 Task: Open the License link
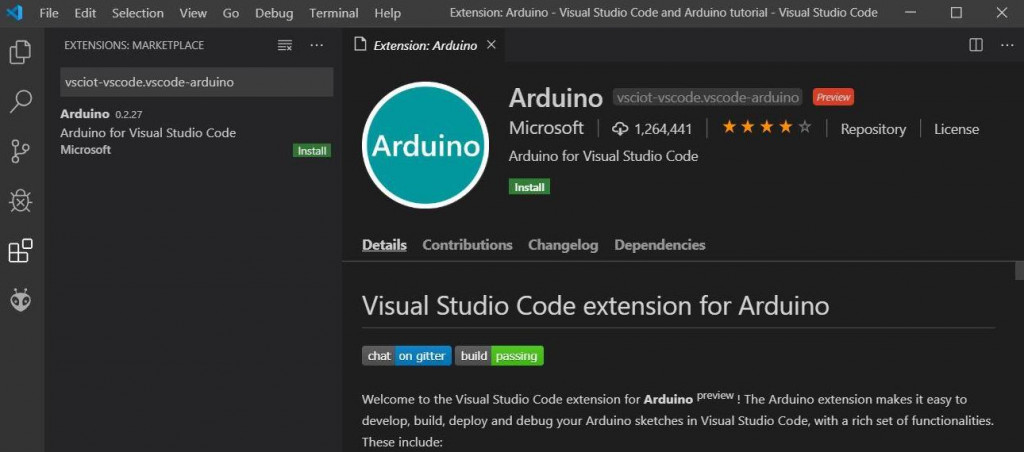(x=956, y=129)
